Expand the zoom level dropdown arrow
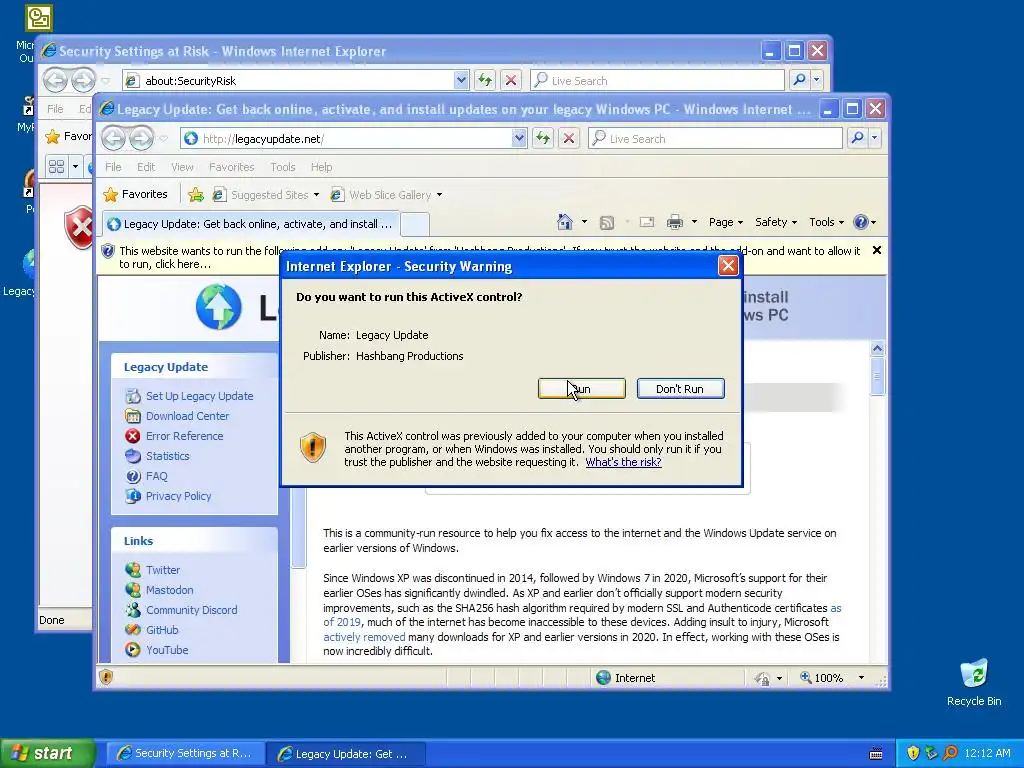Screen dimensions: 1024x768 [x=861, y=678]
